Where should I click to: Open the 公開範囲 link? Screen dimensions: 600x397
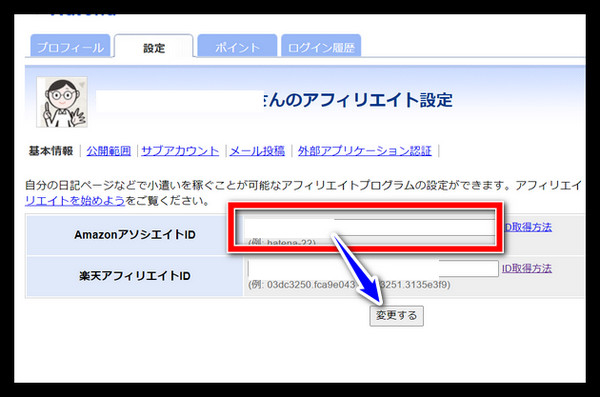[x=109, y=151]
